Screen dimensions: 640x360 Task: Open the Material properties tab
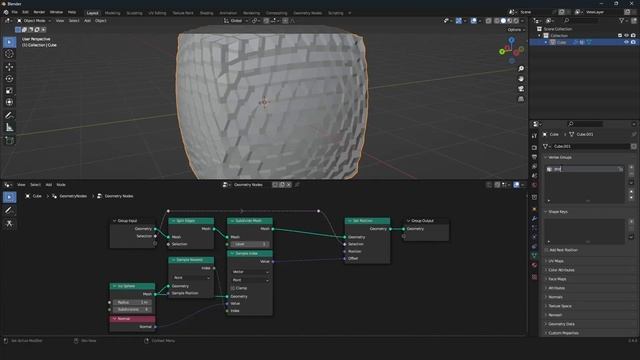(x=534, y=265)
